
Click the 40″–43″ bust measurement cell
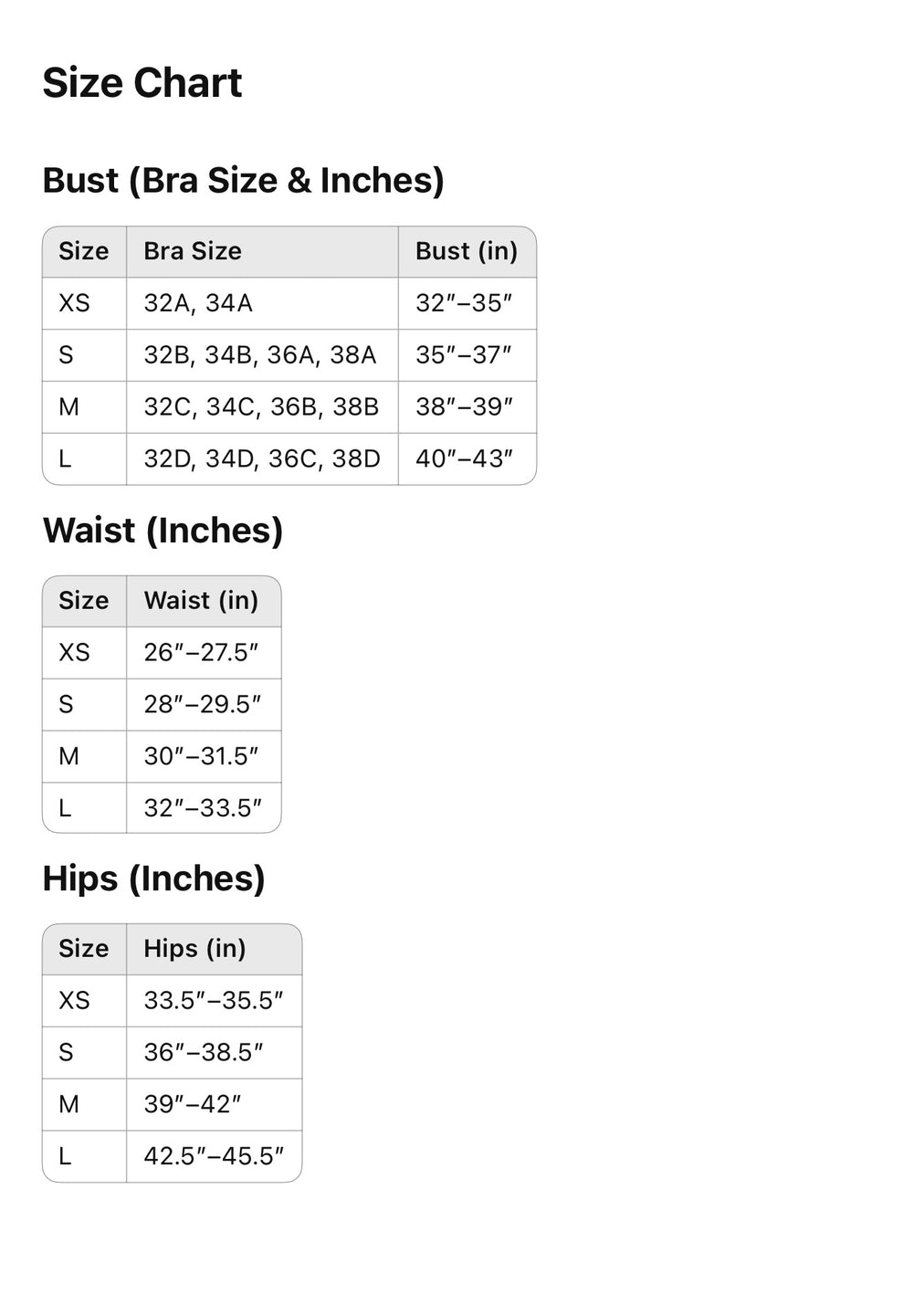click(464, 458)
